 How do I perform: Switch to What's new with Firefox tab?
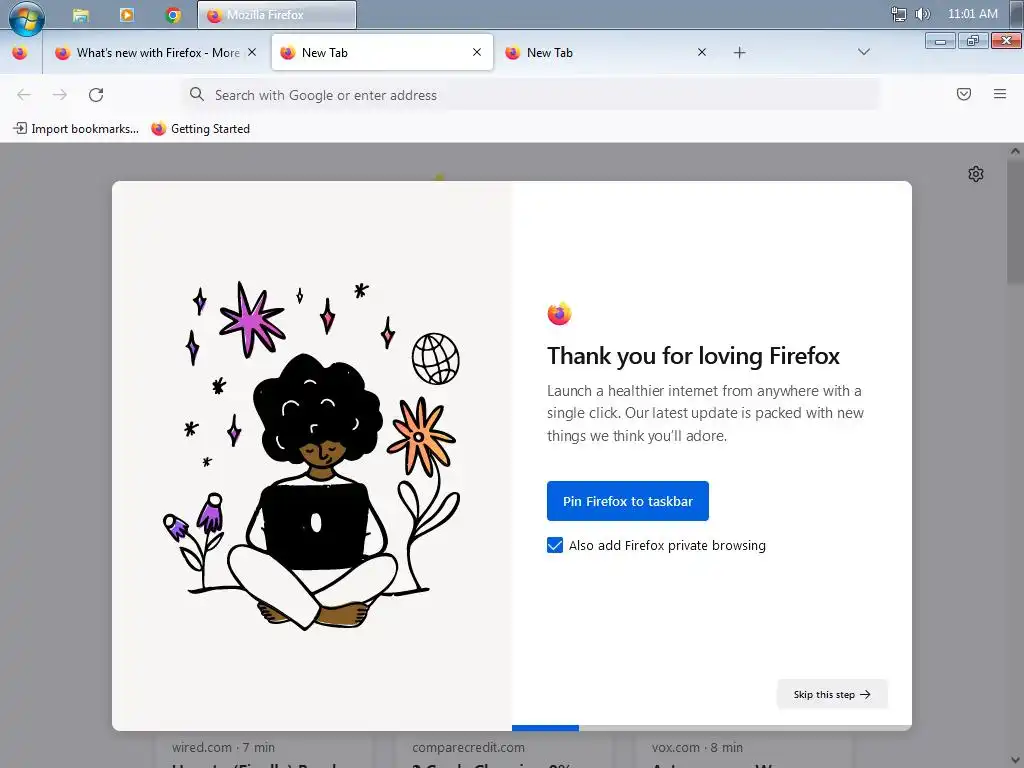[148, 53]
